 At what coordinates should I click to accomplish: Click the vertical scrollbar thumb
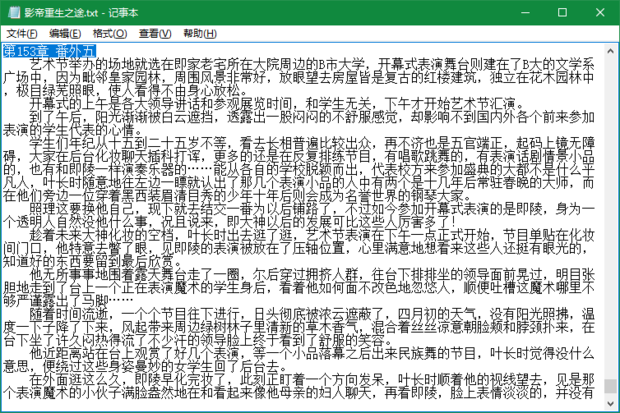click(x=611, y=386)
